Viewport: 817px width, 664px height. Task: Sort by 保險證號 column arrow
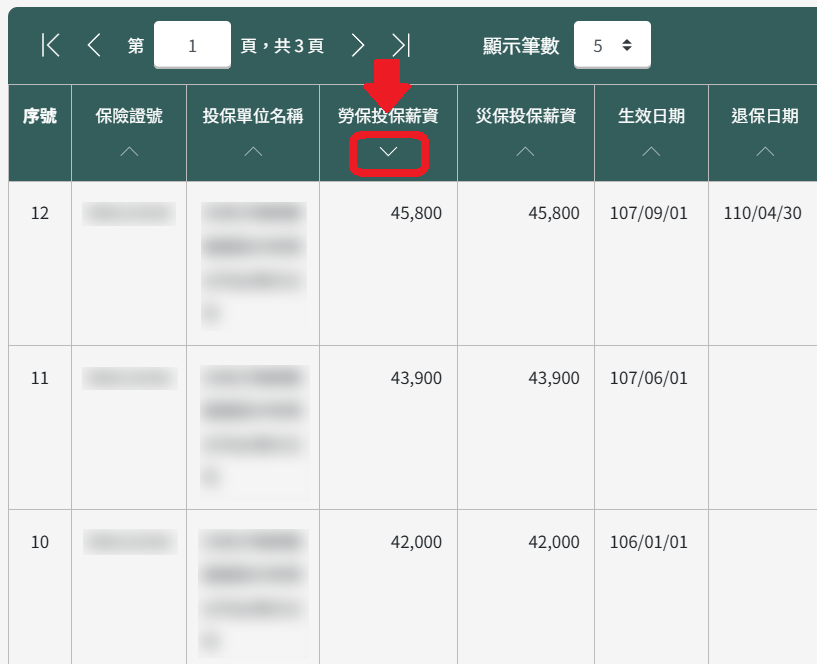128,152
